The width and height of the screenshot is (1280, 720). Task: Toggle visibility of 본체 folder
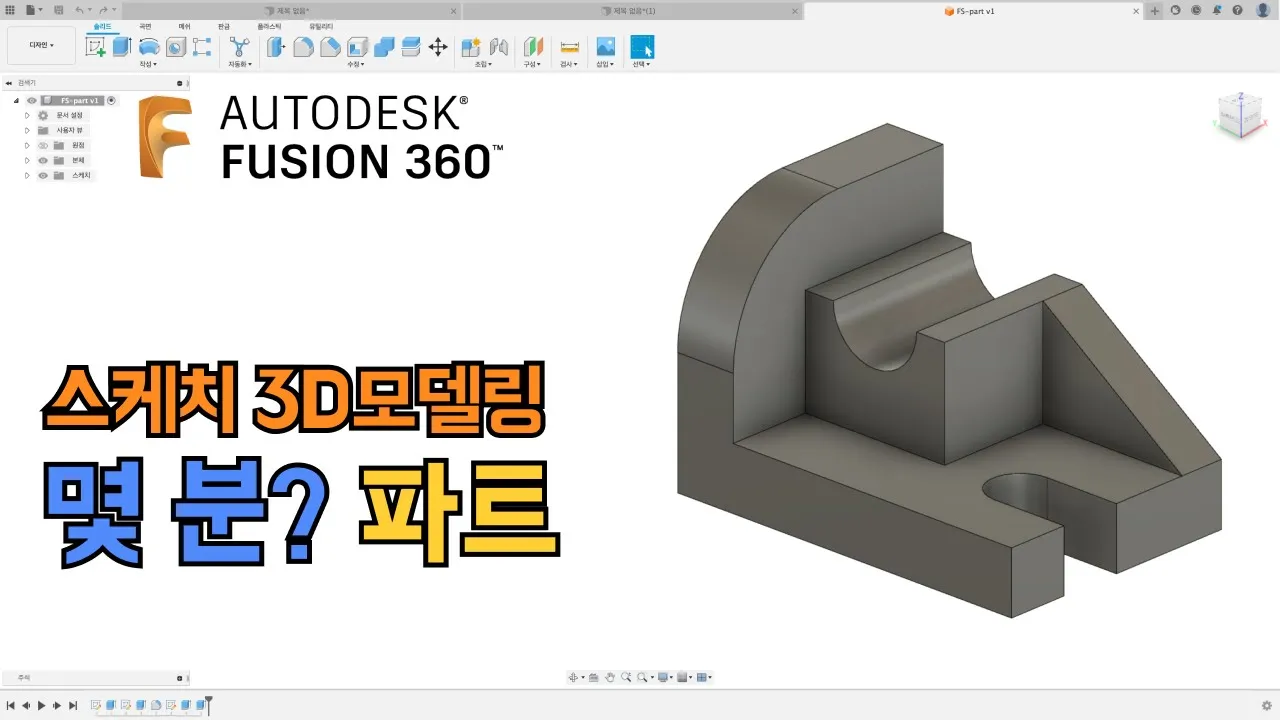coord(43,160)
